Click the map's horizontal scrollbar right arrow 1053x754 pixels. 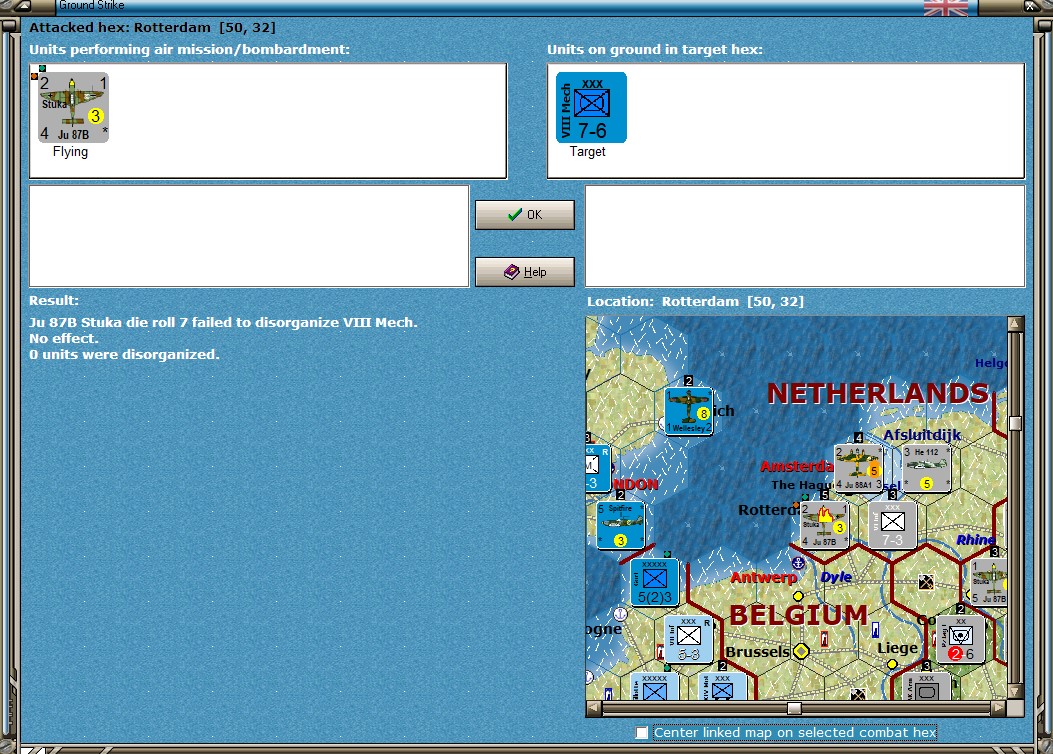[999, 708]
